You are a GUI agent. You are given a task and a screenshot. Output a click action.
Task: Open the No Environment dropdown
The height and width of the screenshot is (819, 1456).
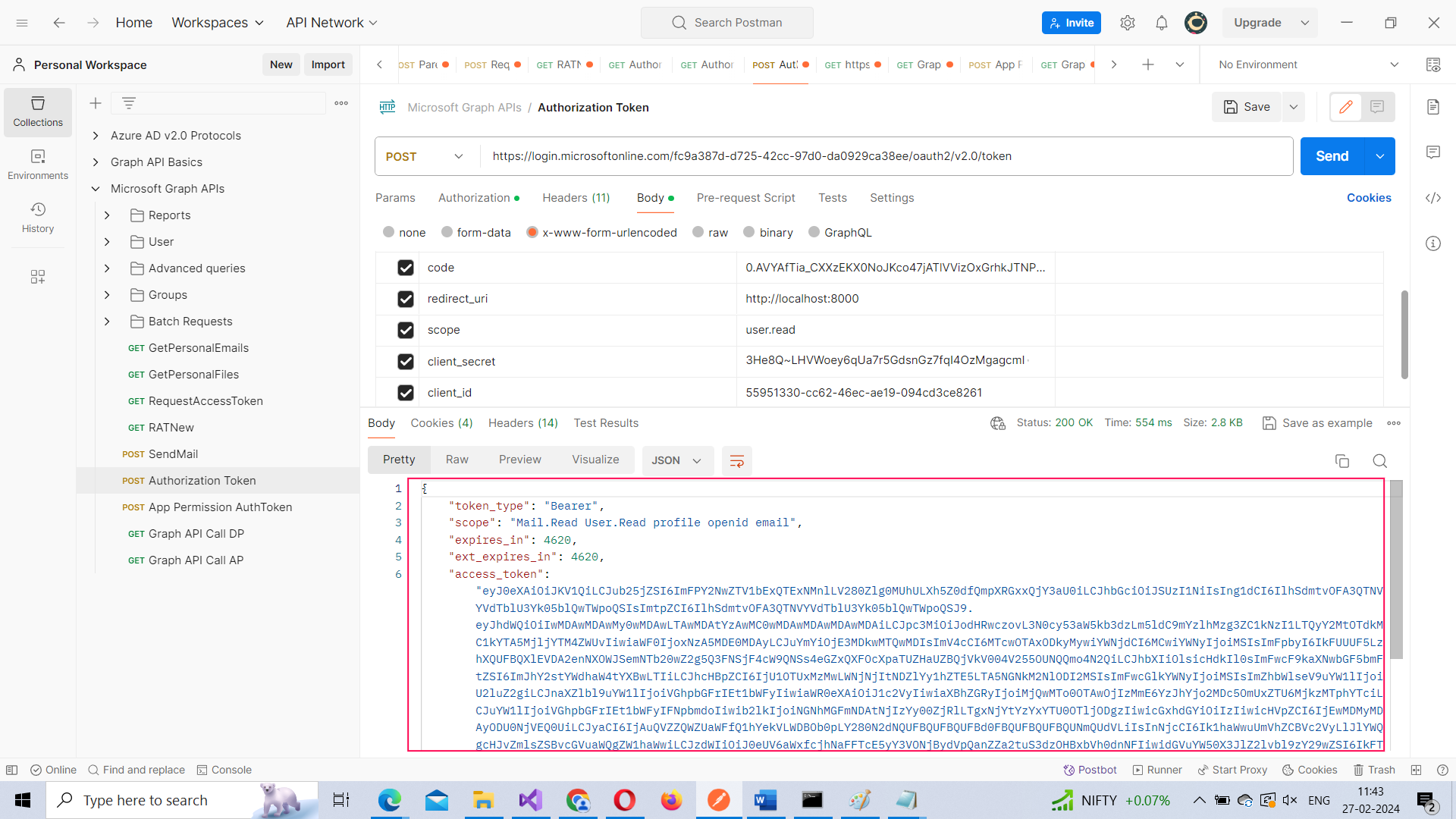click(x=1308, y=64)
